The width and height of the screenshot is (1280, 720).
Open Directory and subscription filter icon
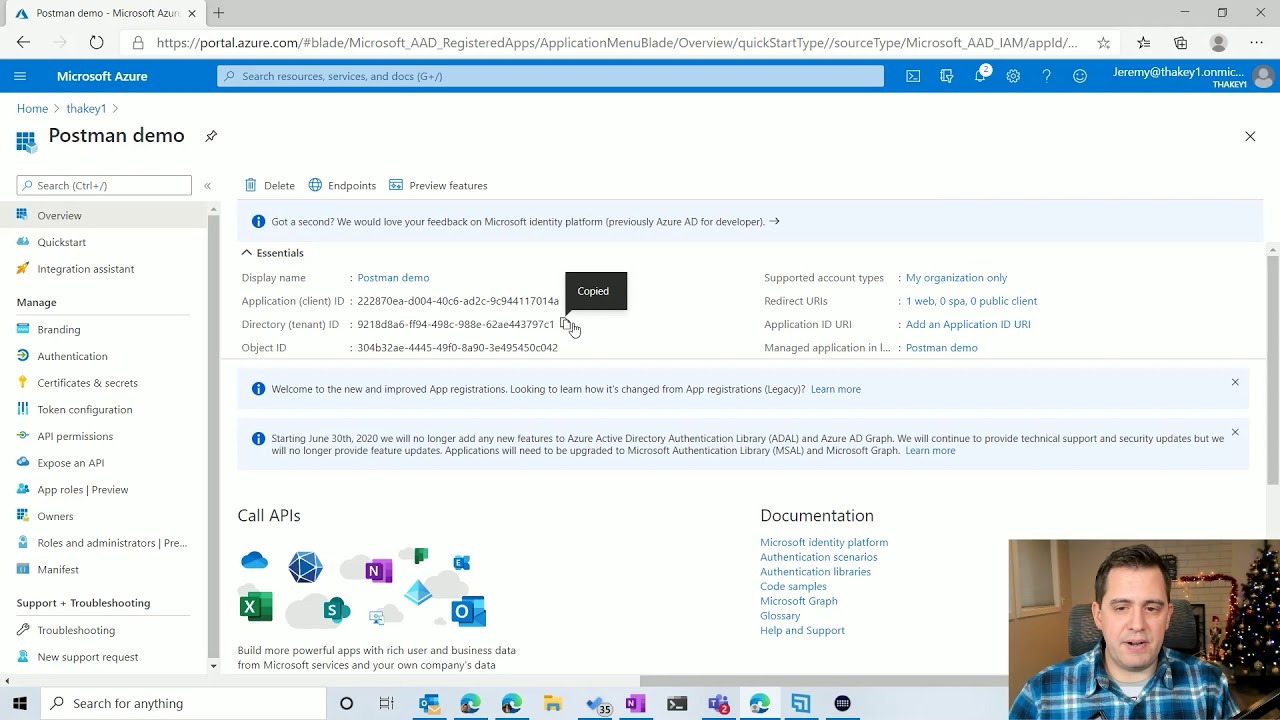[x=946, y=76]
